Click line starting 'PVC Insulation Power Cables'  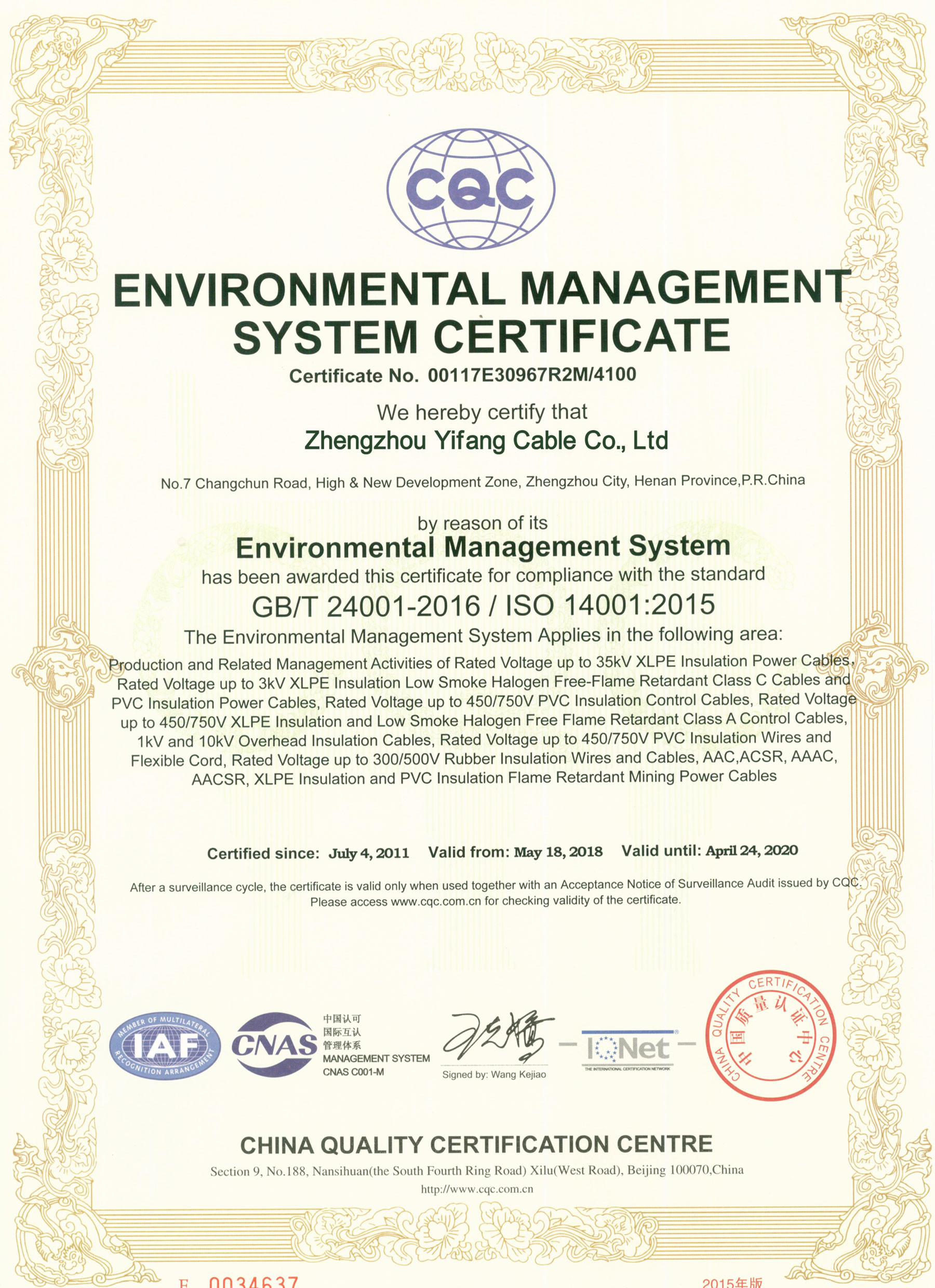(x=484, y=701)
